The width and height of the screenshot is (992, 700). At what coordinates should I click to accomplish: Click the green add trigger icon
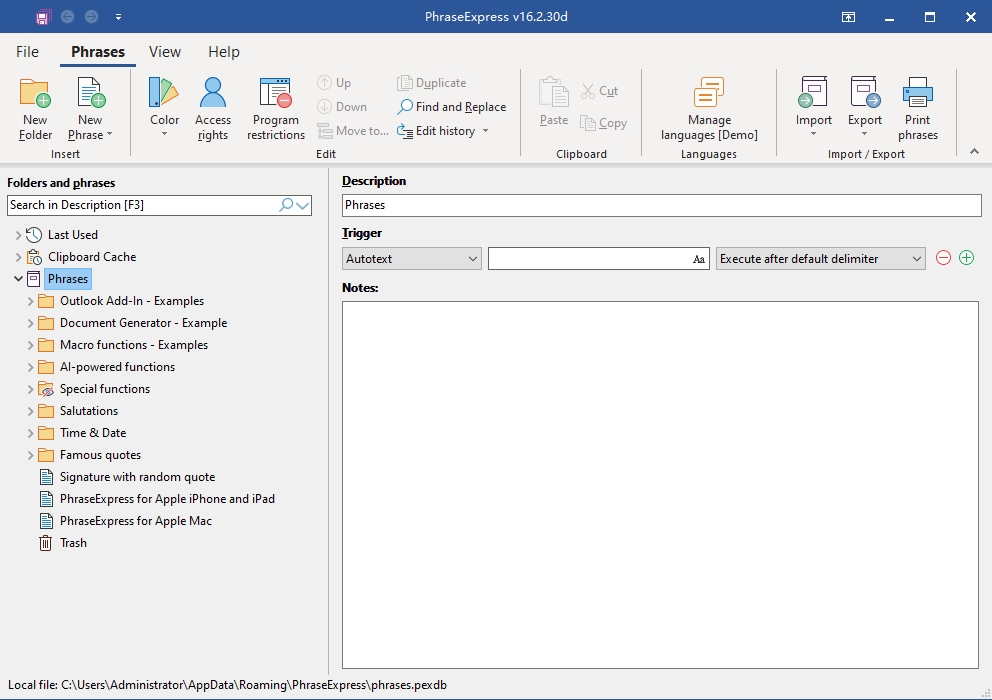pyautogui.click(x=966, y=258)
